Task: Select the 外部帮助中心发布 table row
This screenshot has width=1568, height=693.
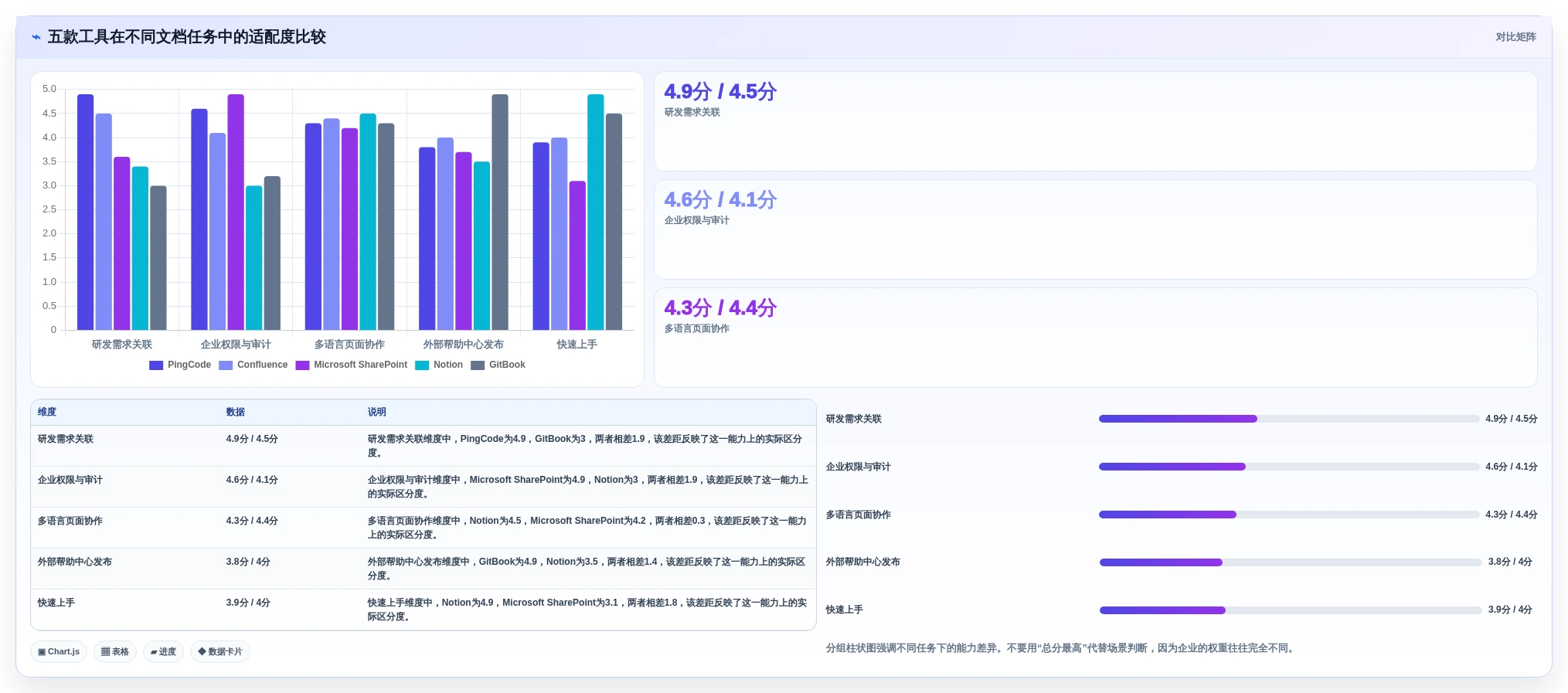Action: pyautogui.click(x=423, y=569)
